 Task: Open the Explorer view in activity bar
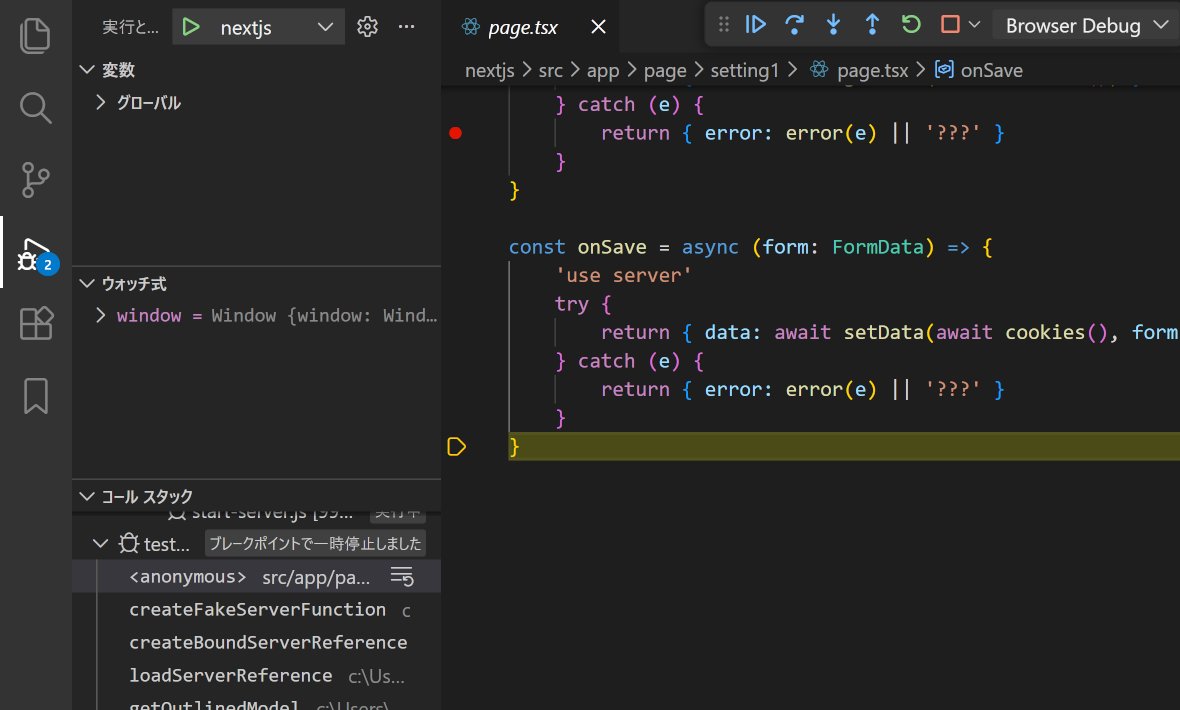(35, 36)
